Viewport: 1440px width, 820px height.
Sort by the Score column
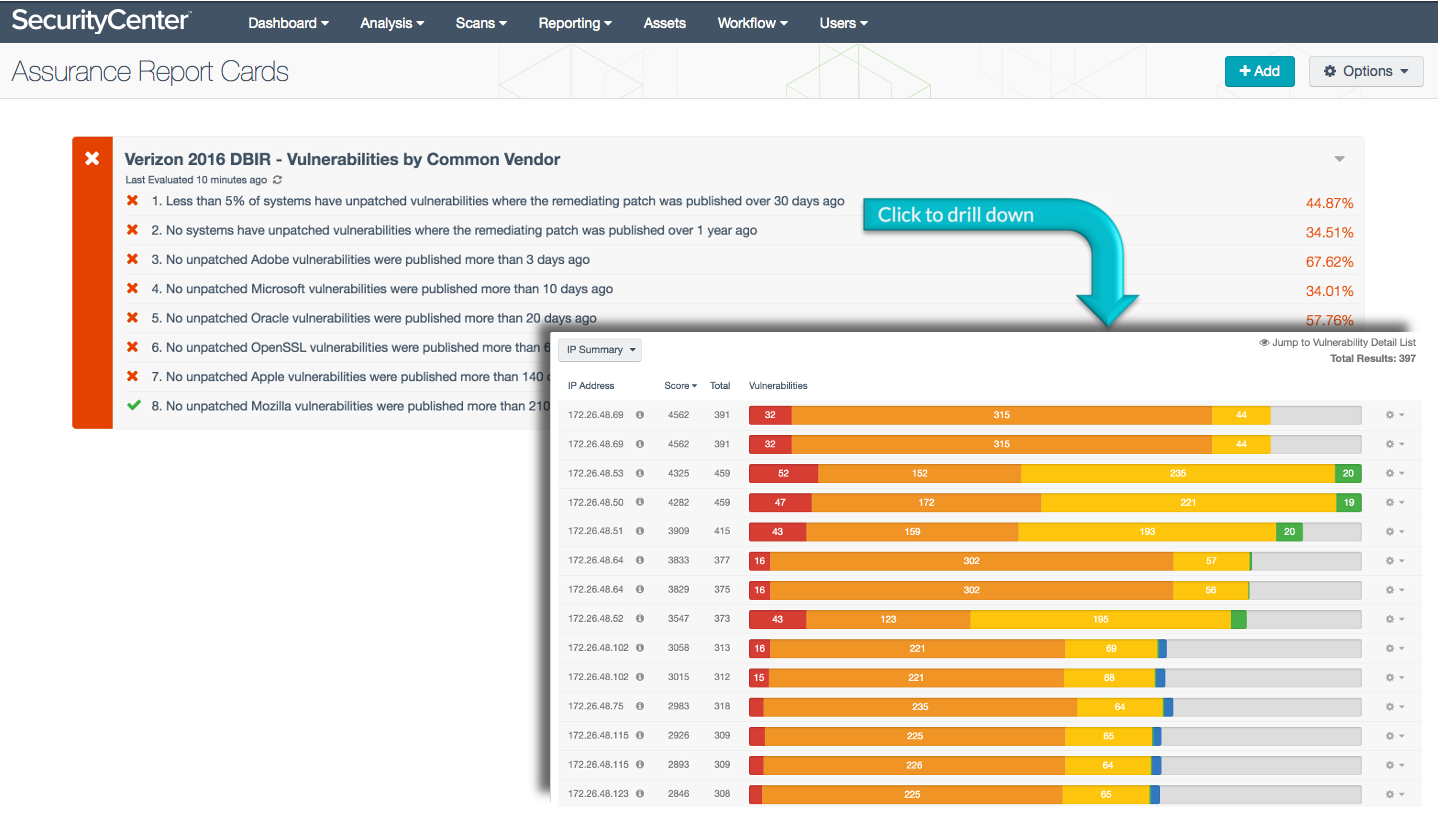tap(680, 386)
